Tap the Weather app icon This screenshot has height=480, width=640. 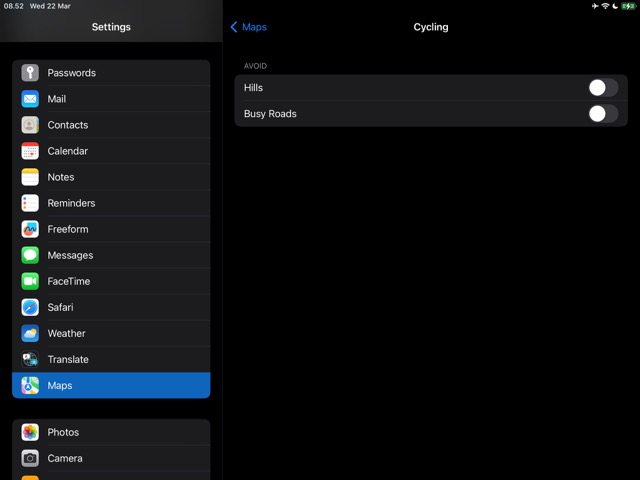(30, 333)
